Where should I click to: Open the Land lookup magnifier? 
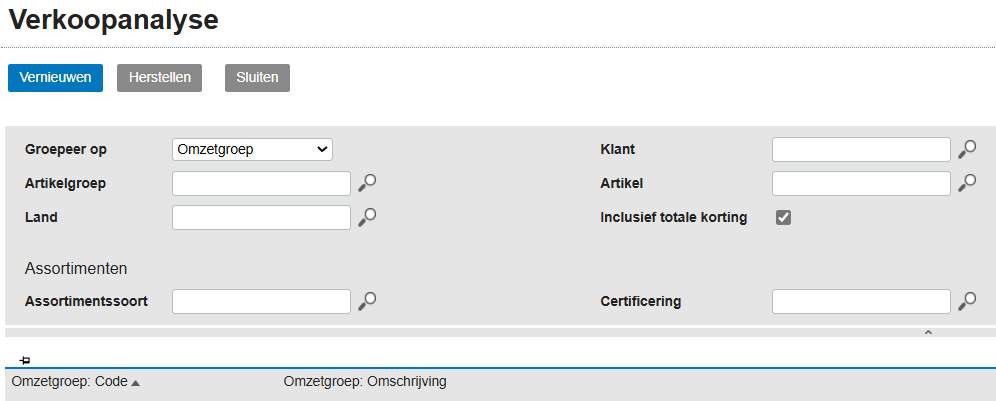click(x=367, y=217)
